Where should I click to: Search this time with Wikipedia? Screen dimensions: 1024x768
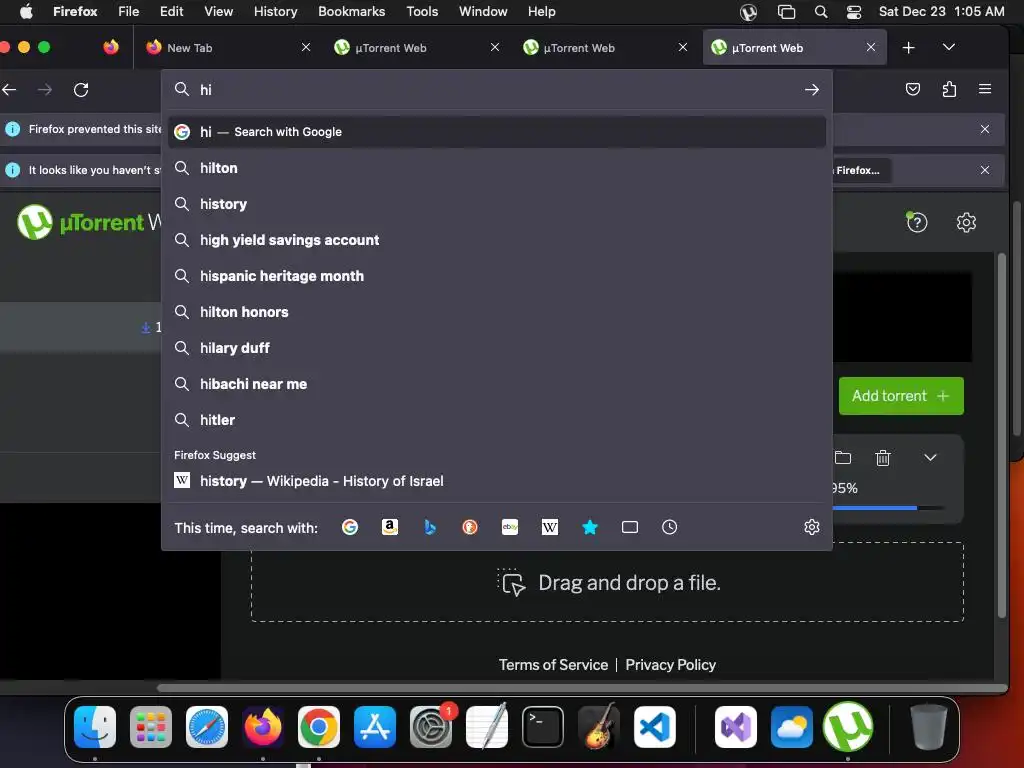(550, 527)
